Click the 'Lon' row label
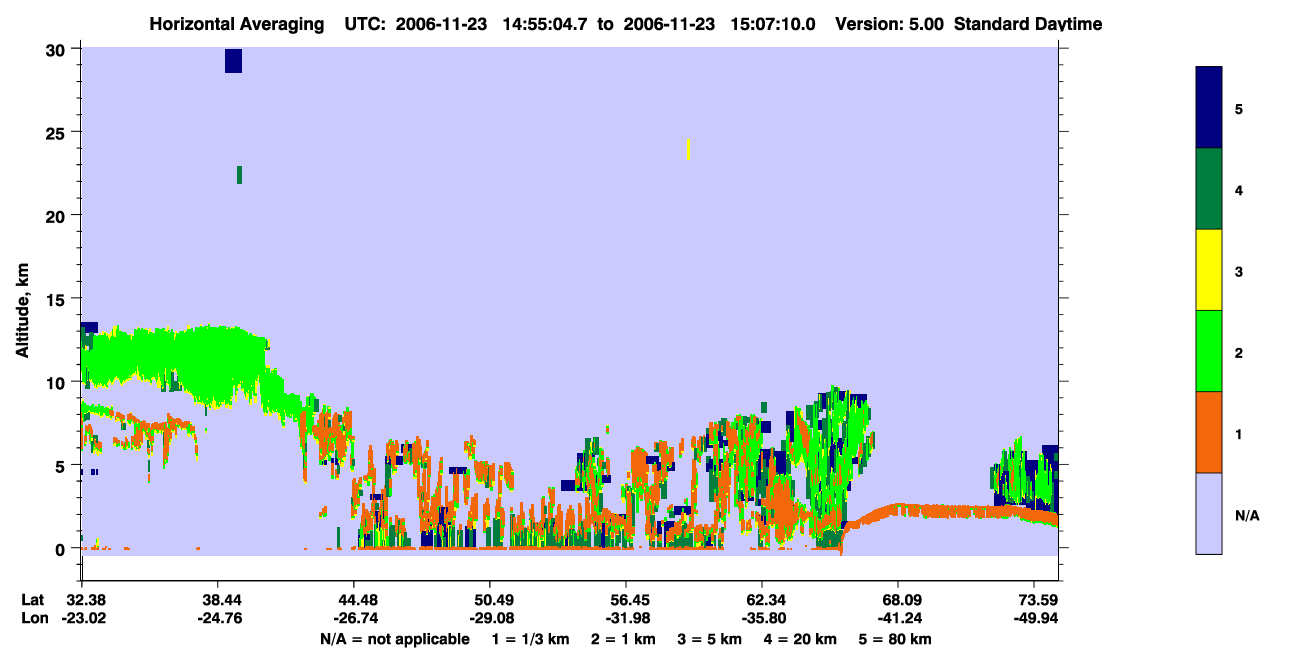The width and height of the screenshot is (1300, 667). coord(34,618)
